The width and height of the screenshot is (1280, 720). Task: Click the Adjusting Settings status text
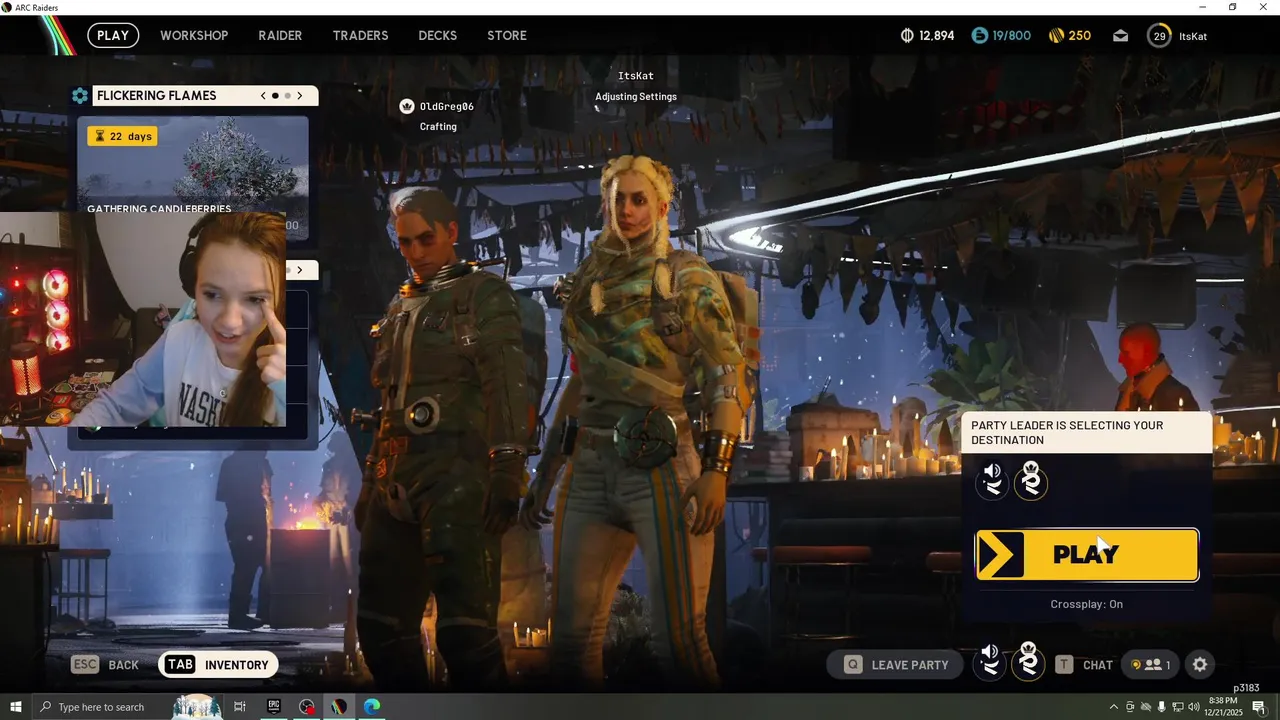coord(636,97)
